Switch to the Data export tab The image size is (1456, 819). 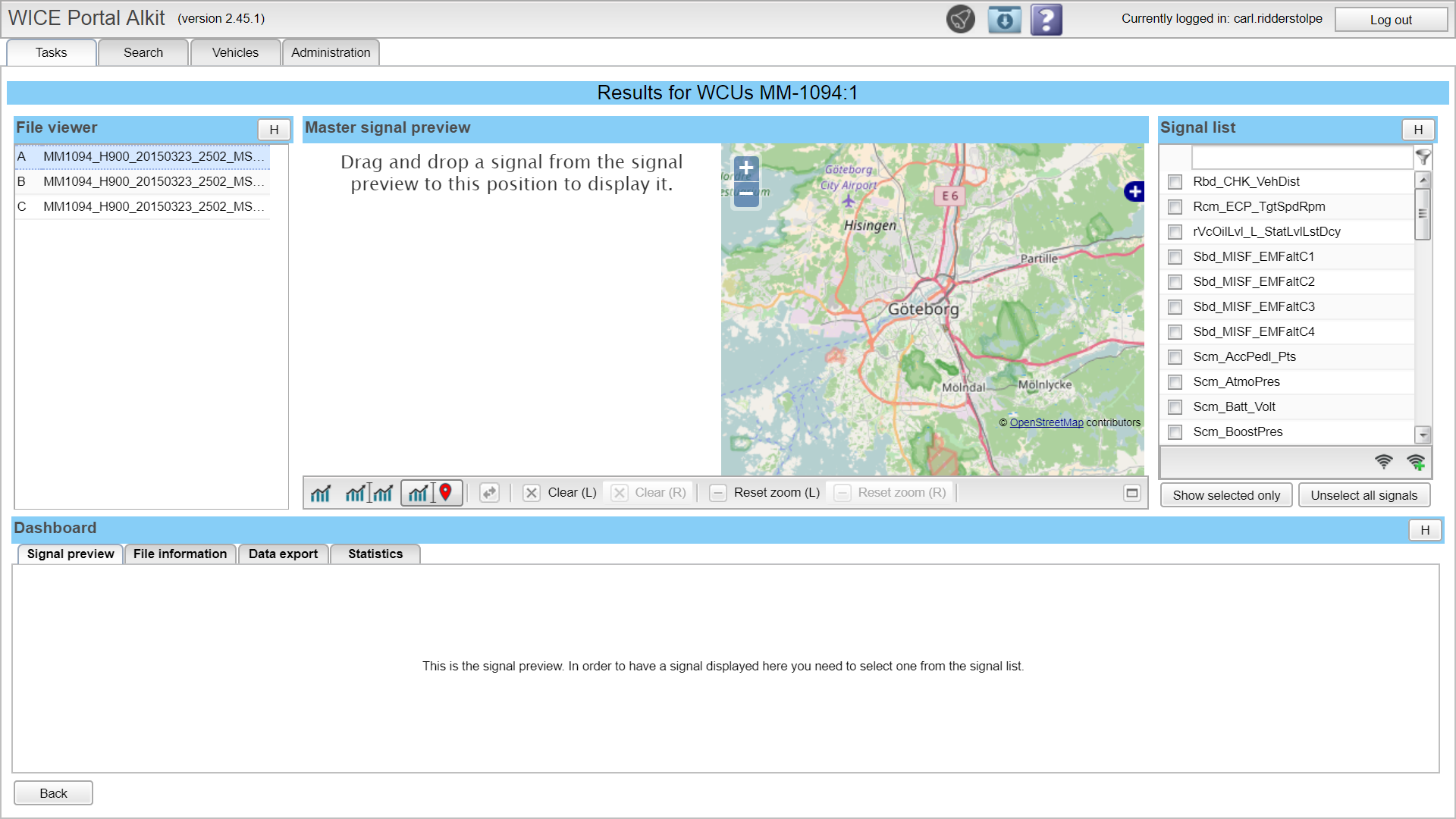click(x=283, y=554)
